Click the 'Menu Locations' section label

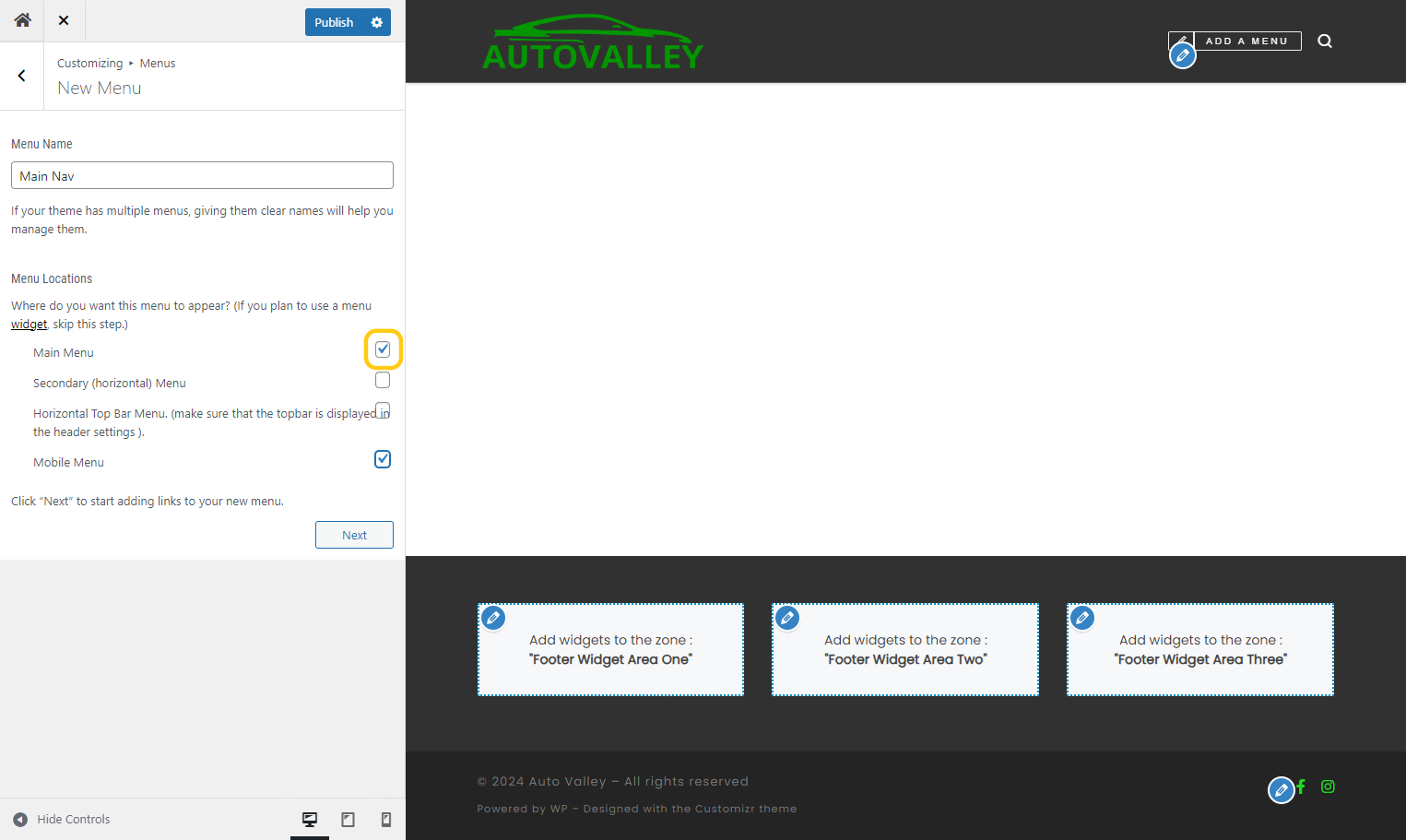click(52, 278)
